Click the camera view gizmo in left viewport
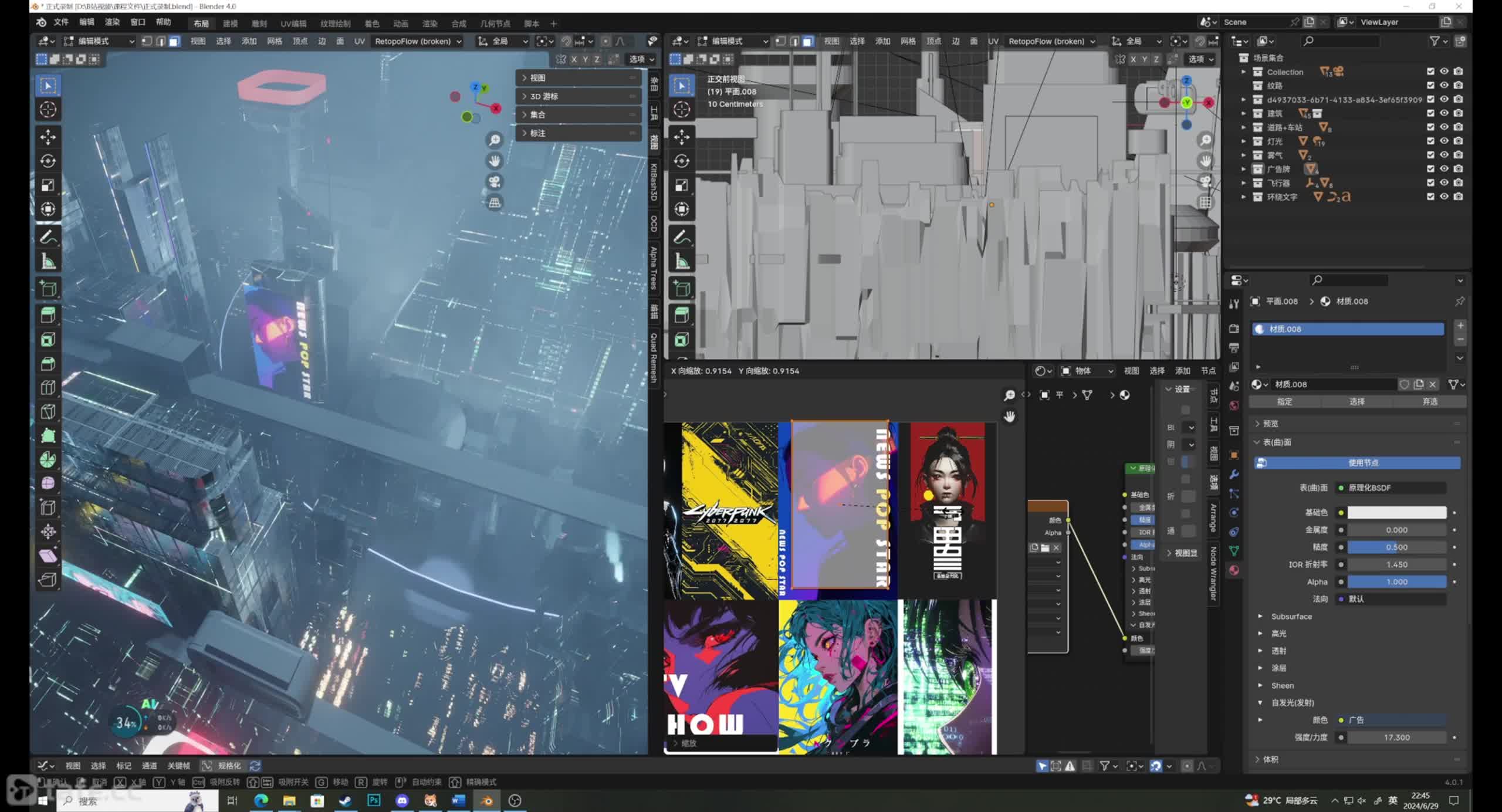This screenshot has width=1502, height=812. tap(495, 181)
